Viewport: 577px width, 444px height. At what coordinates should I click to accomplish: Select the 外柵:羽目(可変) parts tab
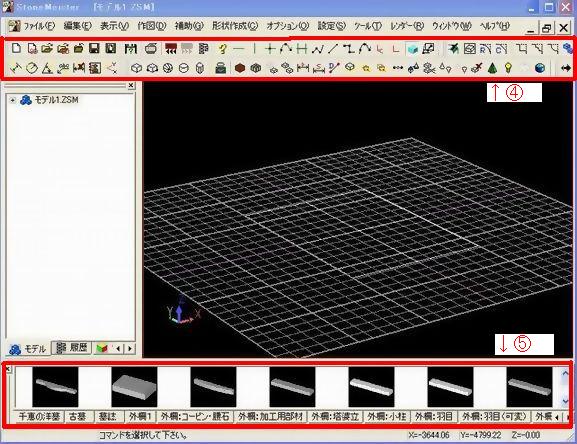coord(494,416)
